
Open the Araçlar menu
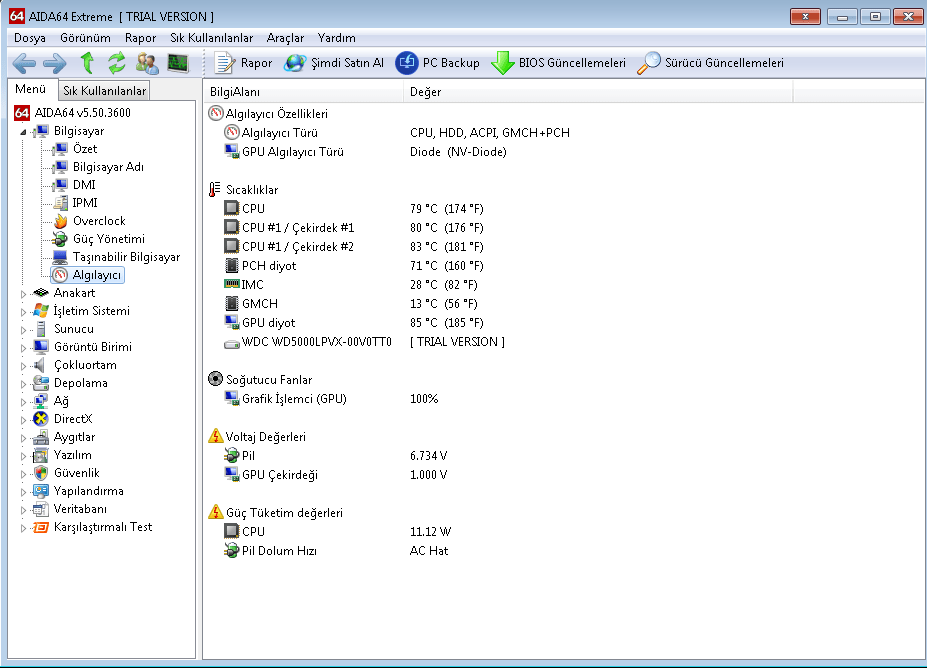(285, 38)
